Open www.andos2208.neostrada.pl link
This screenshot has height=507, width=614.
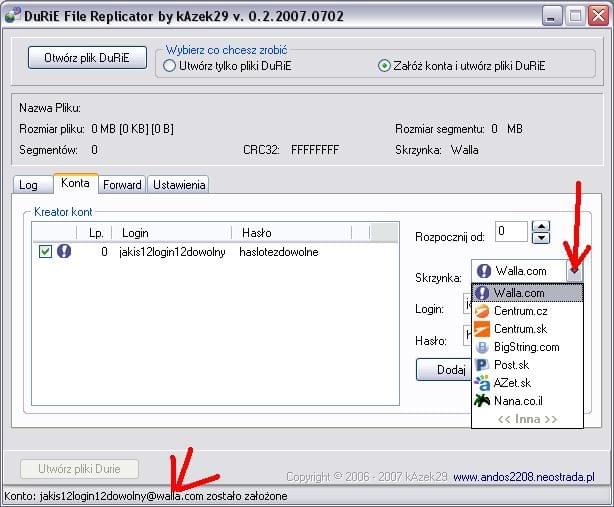[x=524, y=477]
